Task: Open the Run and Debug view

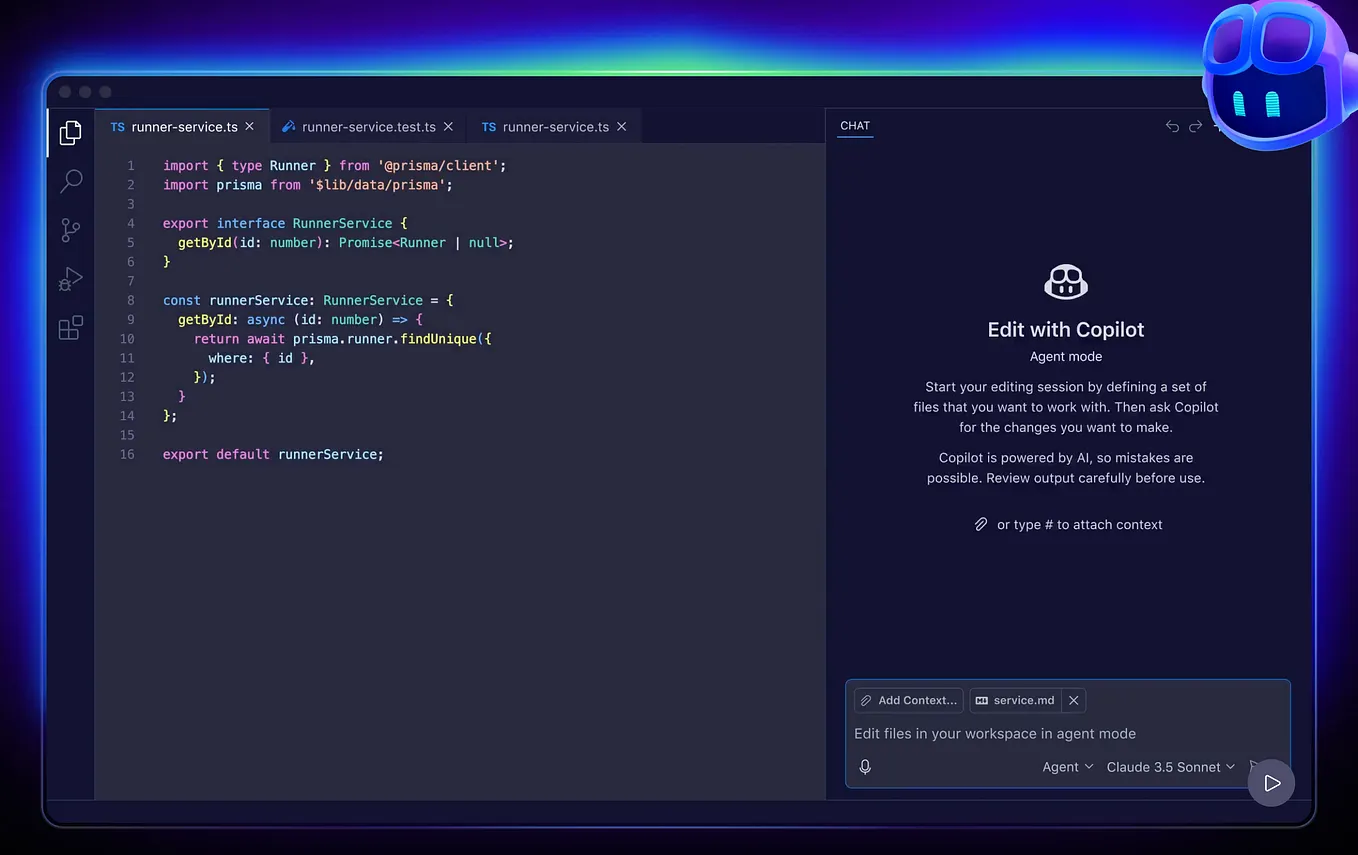Action: [70, 279]
